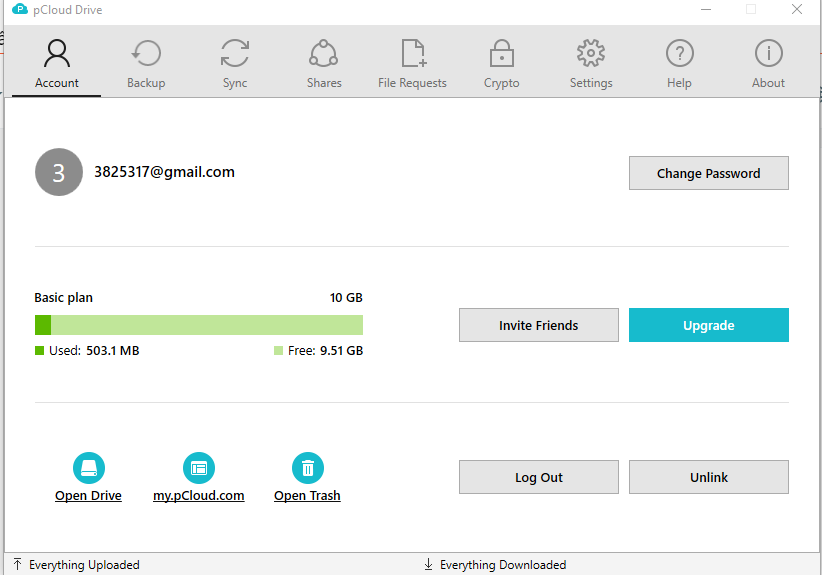822x575 pixels.
Task: Click the my.pCloud.com web icon
Action: click(x=199, y=468)
